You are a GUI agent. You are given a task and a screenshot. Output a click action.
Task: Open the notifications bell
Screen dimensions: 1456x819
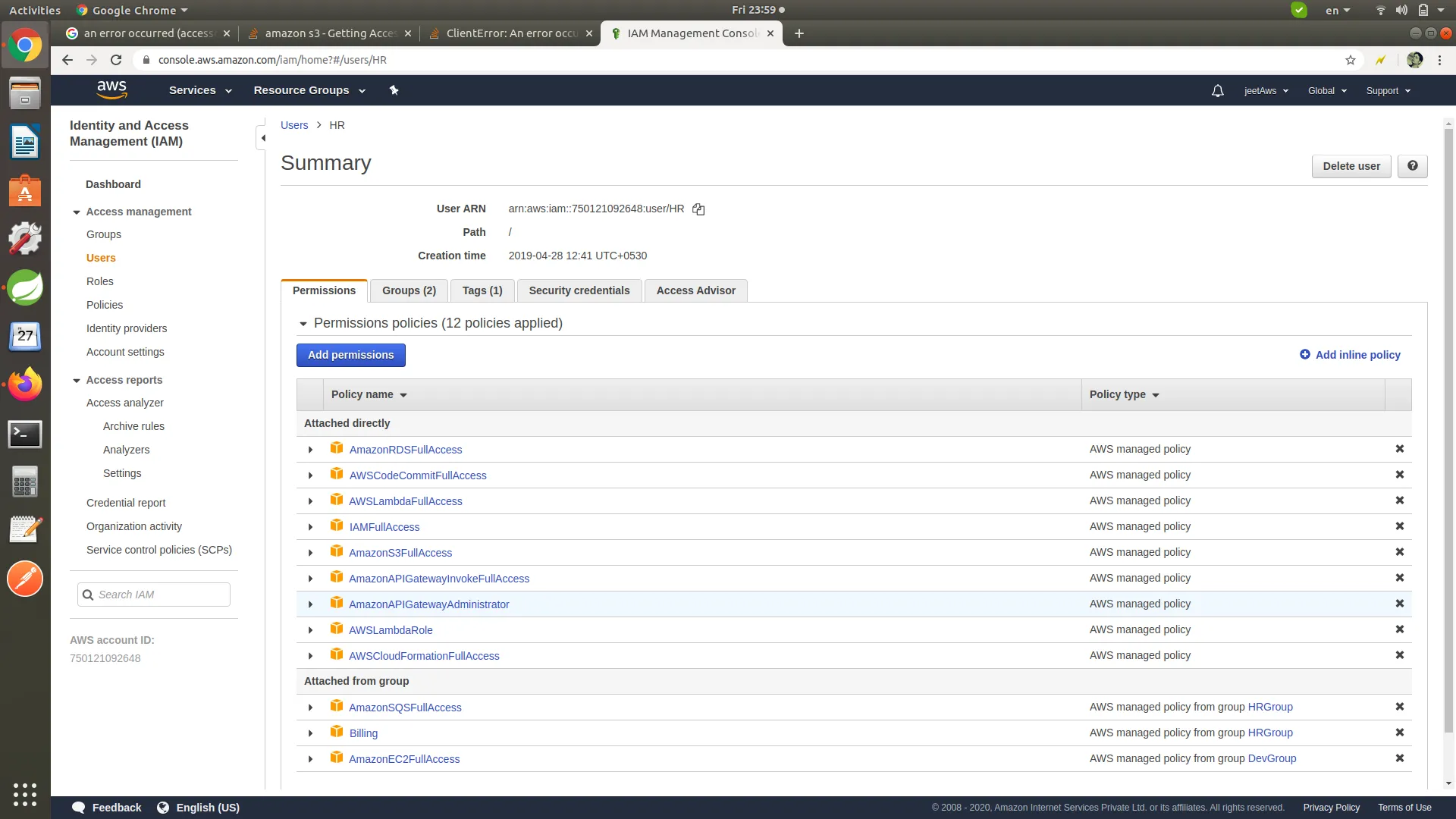tap(1217, 91)
